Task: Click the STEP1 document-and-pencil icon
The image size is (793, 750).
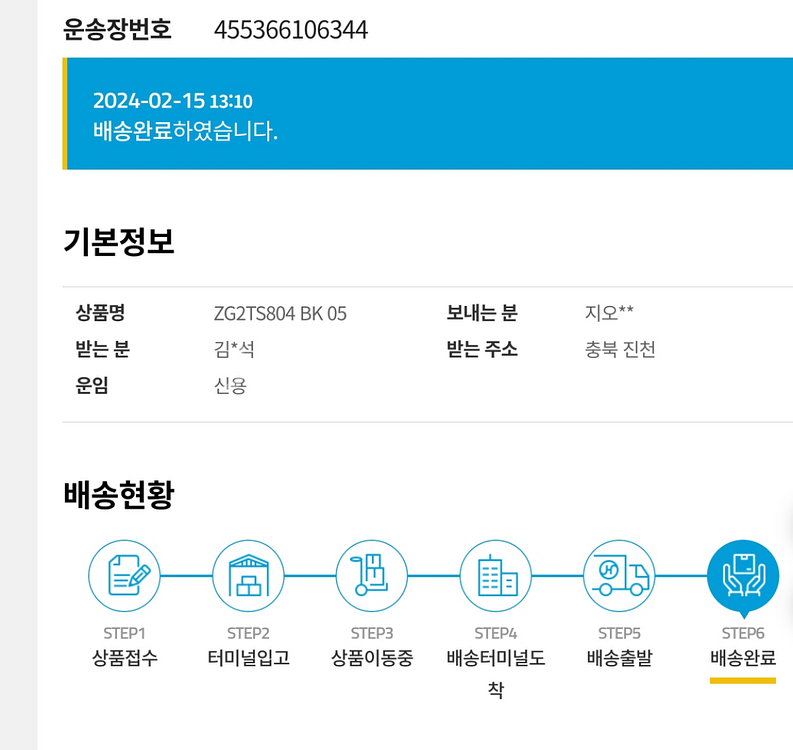Action: [124, 576]
